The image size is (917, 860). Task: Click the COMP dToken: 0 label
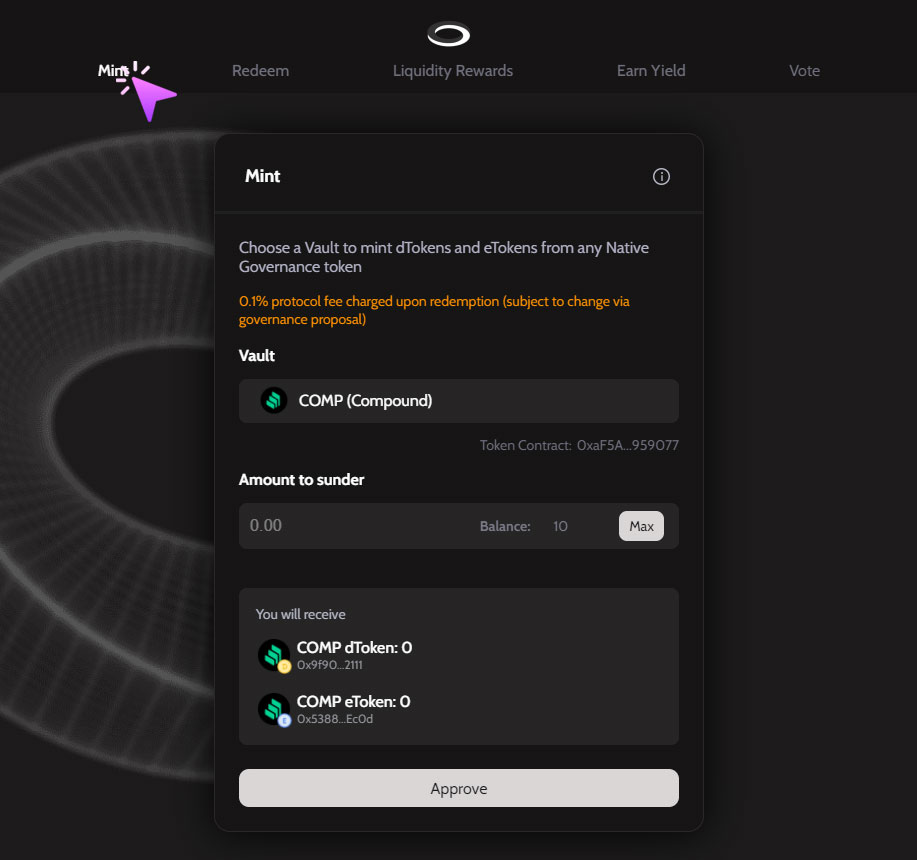click(354, 648)
